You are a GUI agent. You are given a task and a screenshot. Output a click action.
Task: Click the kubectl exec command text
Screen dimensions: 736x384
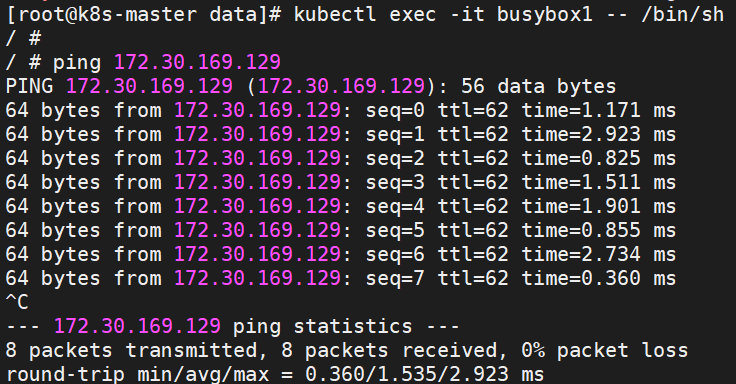click(509, 15)
